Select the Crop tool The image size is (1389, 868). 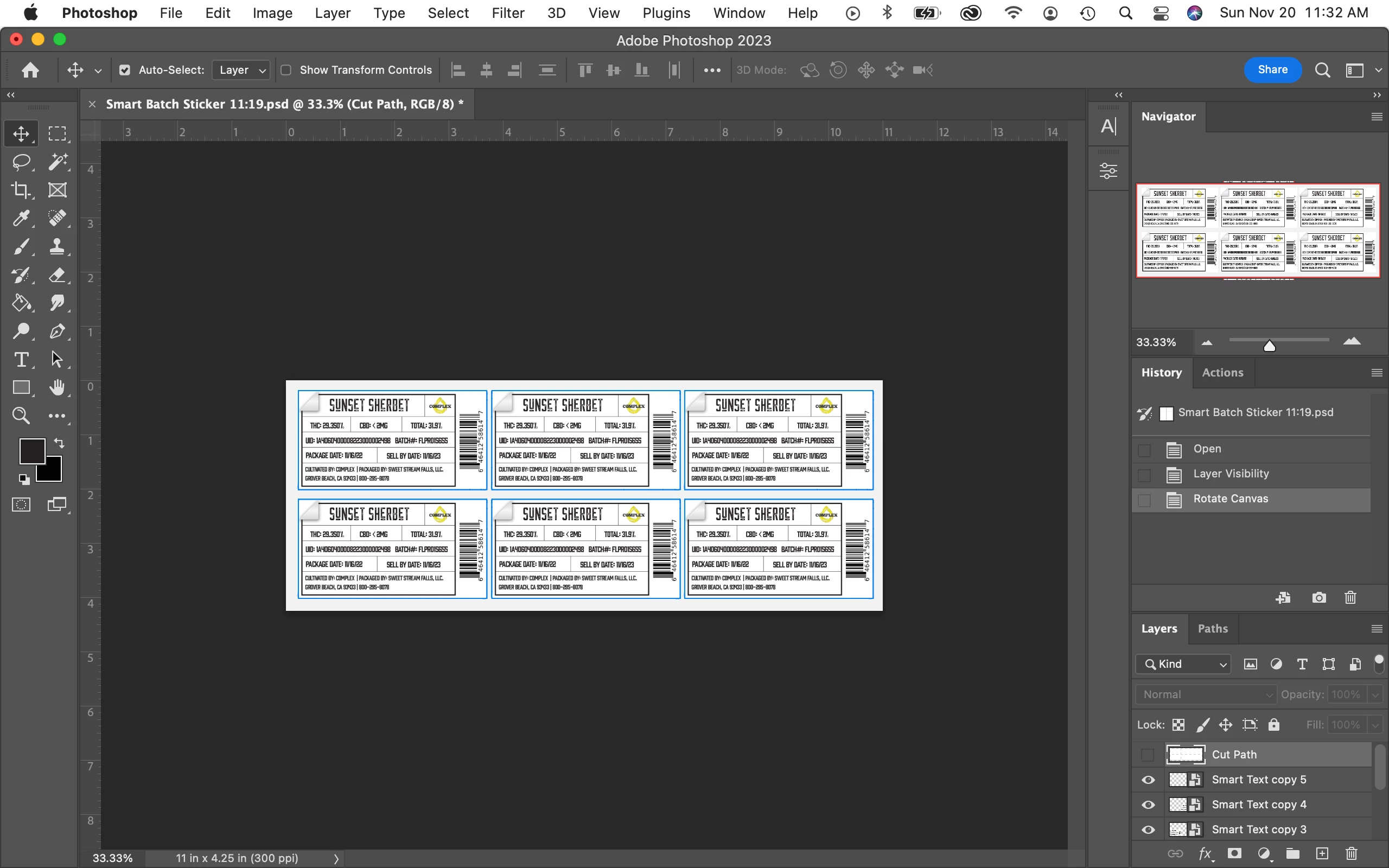pyautogui.click(x=21, y=190)
